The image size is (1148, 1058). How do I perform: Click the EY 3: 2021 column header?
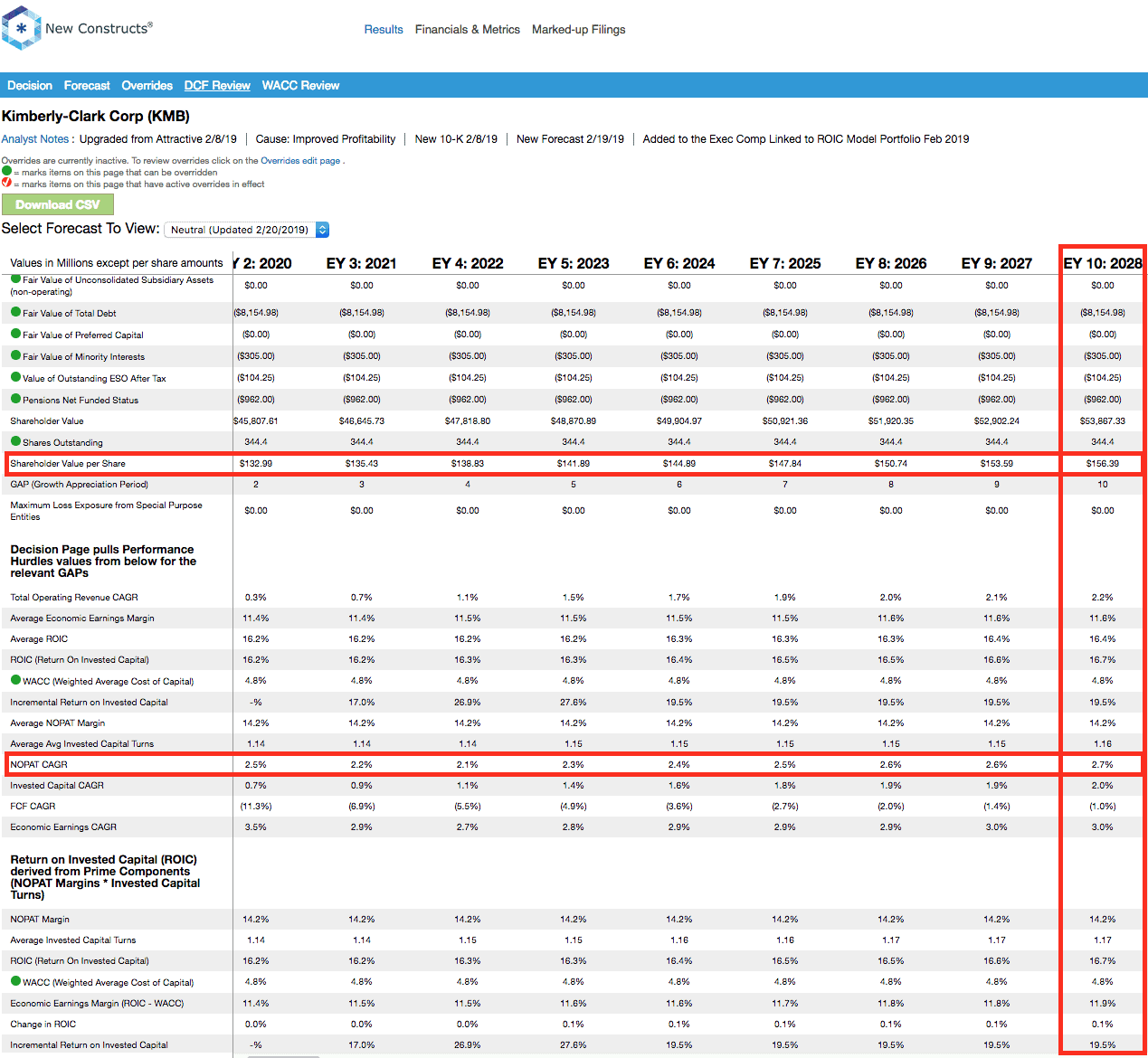coord(362,263)
